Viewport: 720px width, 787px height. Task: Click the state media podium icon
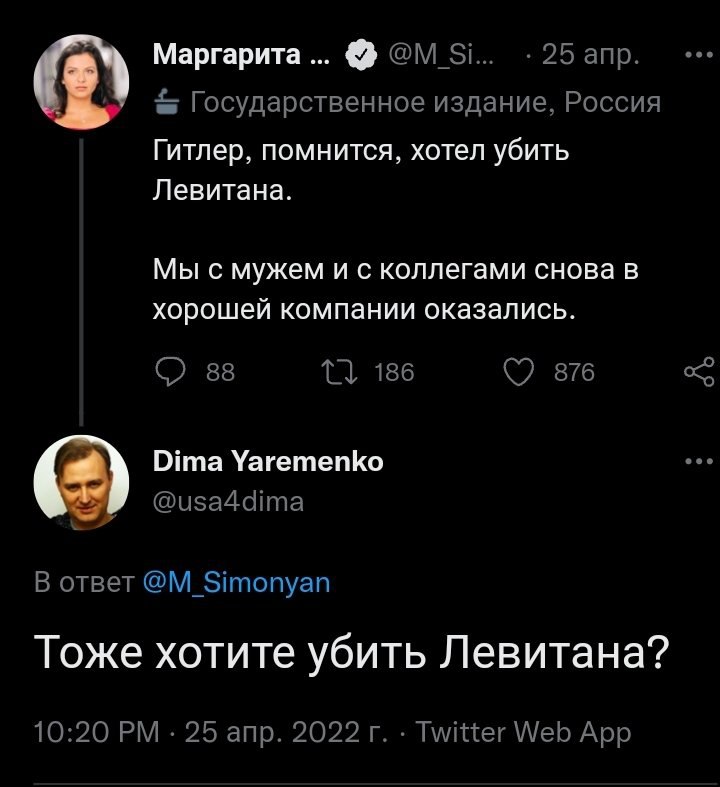point(166,103)
